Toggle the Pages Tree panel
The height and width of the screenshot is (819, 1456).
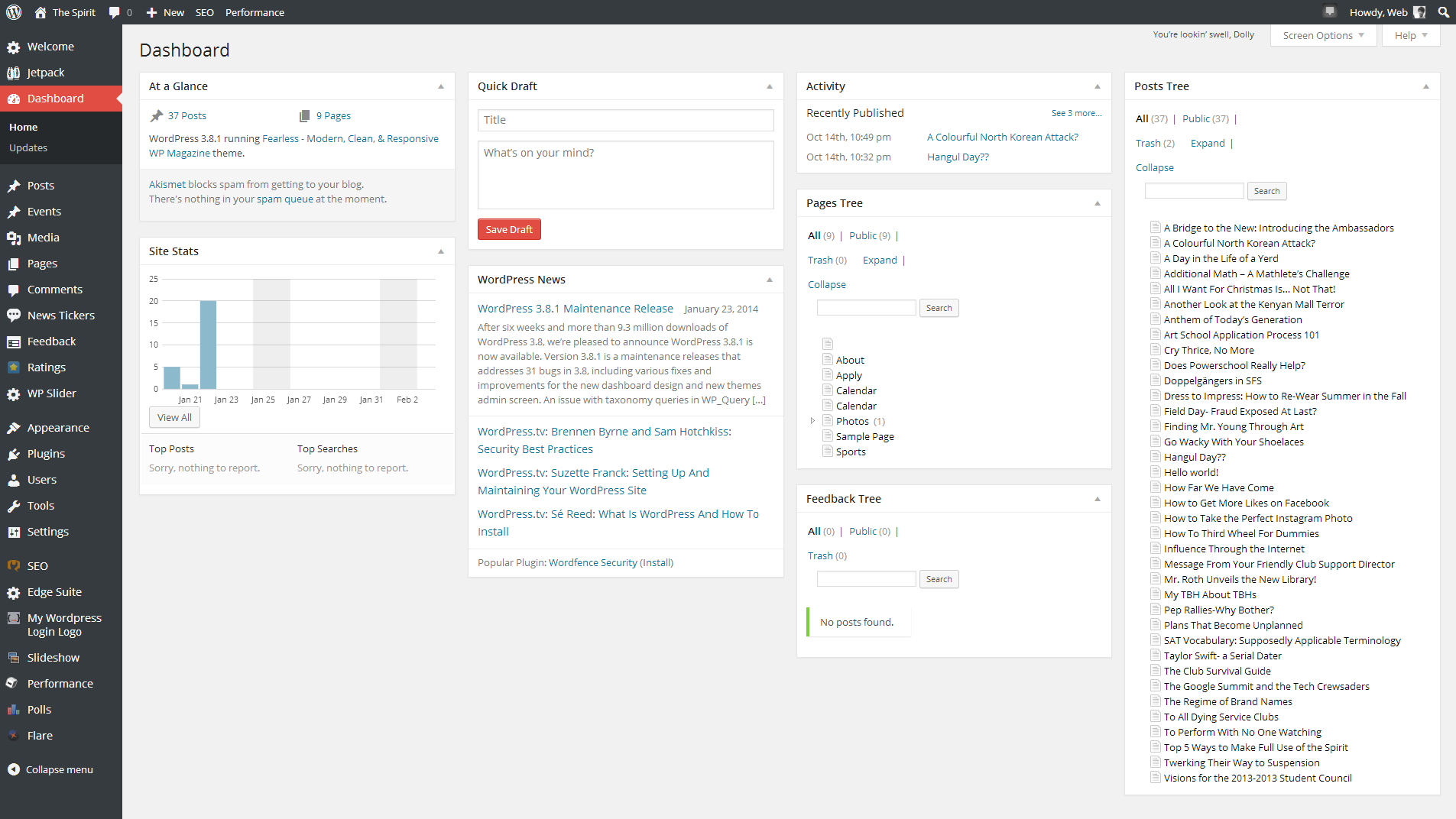tap(1098, 203)
